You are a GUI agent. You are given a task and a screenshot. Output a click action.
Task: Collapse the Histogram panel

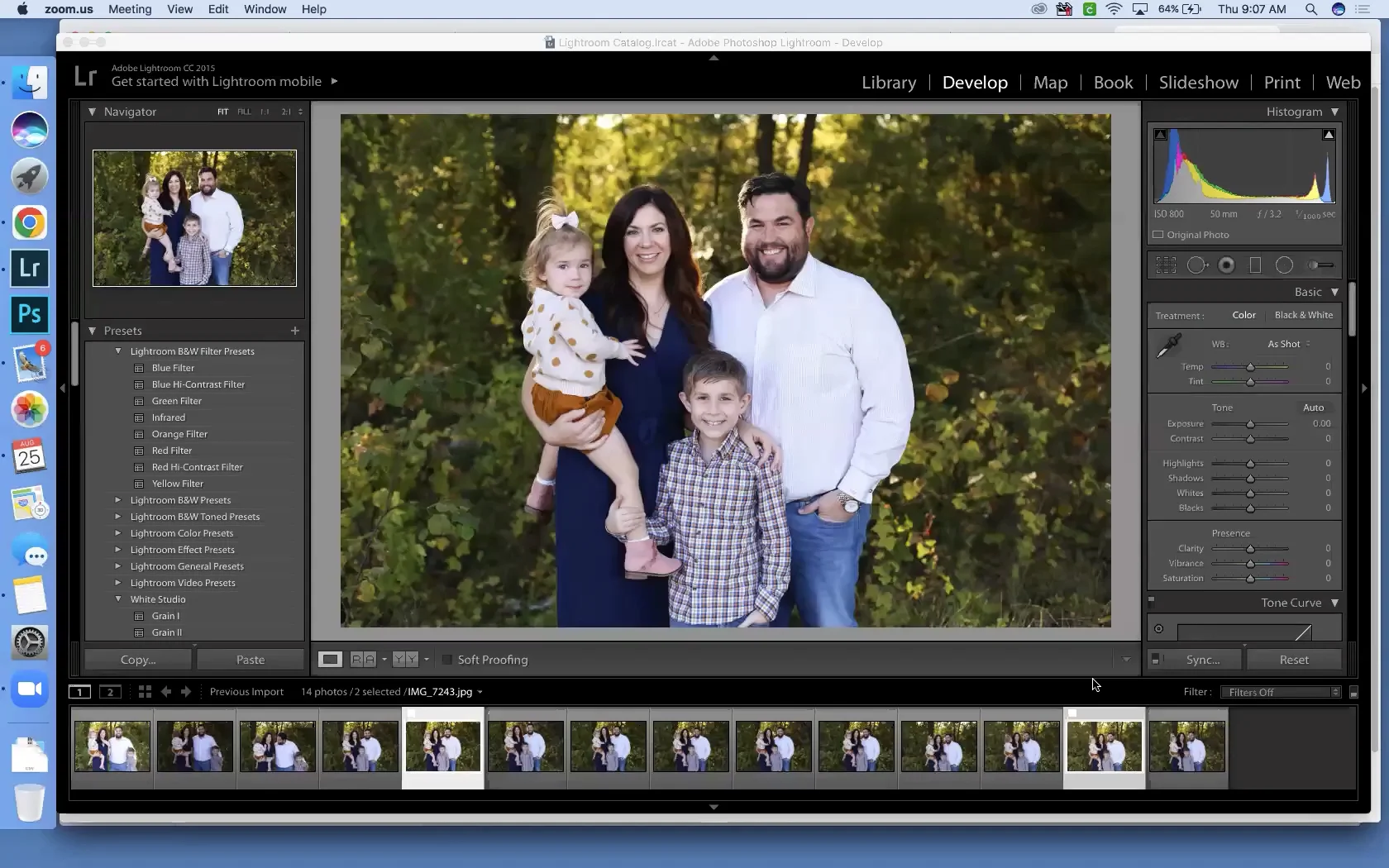[x=1334, y=112]
